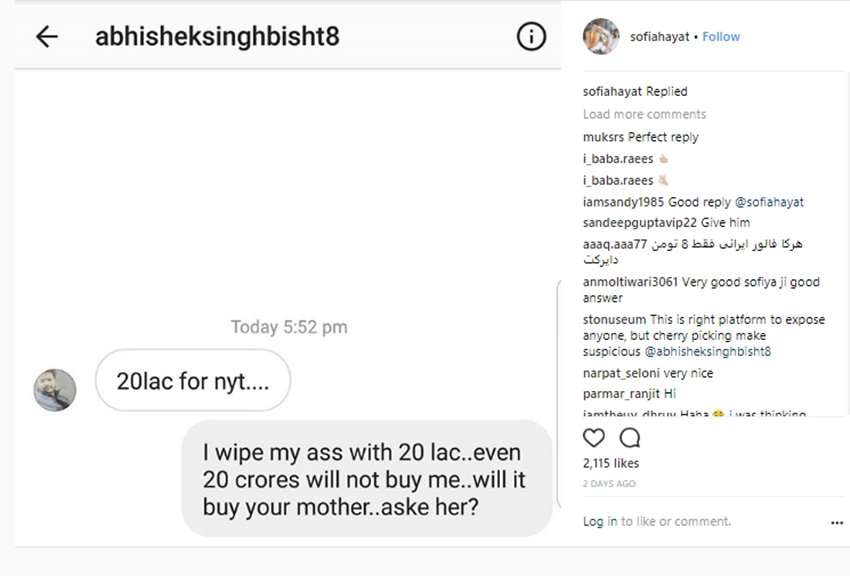Click the 2 DAYS AGO timestamp
This screenshot has height=576, width=850.
pyautogui.click(x=609, y=484)
